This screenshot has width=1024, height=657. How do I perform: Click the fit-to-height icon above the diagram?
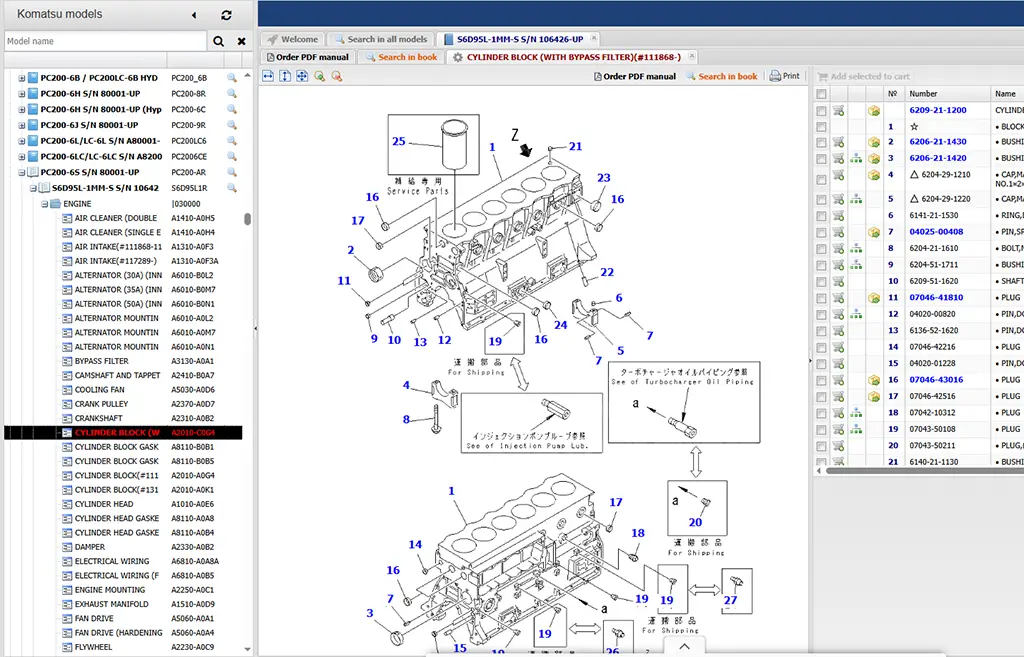click(x=285, y=76)
